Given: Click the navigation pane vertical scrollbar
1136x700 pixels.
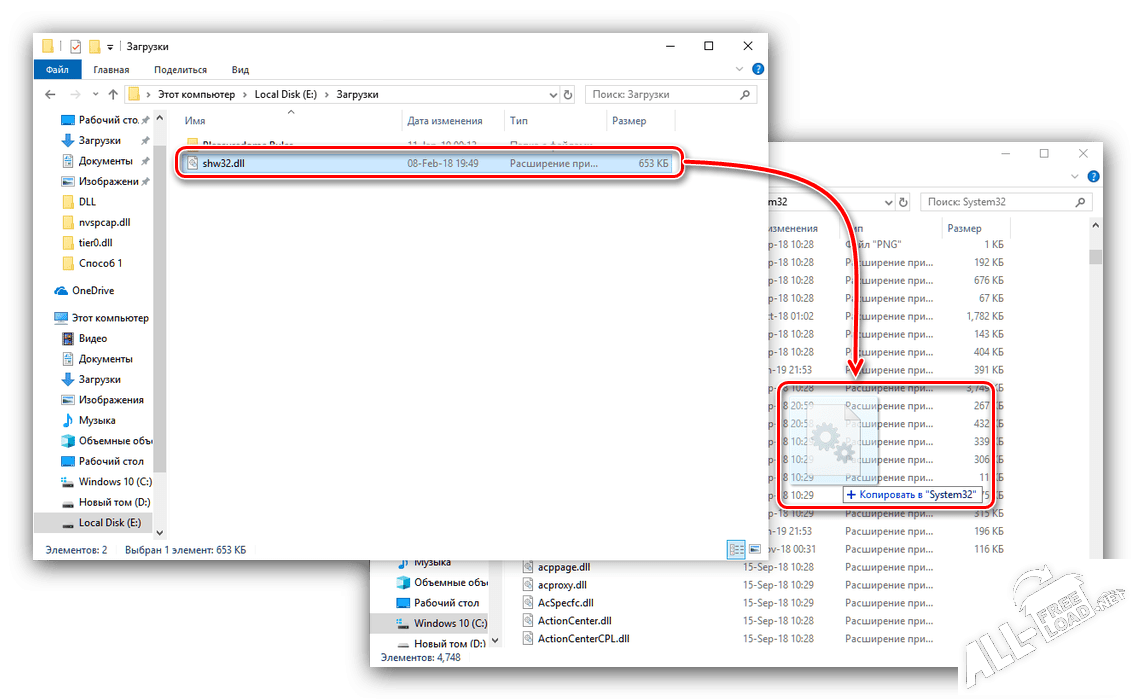Looking at the screenshot, I should click(x=161, y=300).
